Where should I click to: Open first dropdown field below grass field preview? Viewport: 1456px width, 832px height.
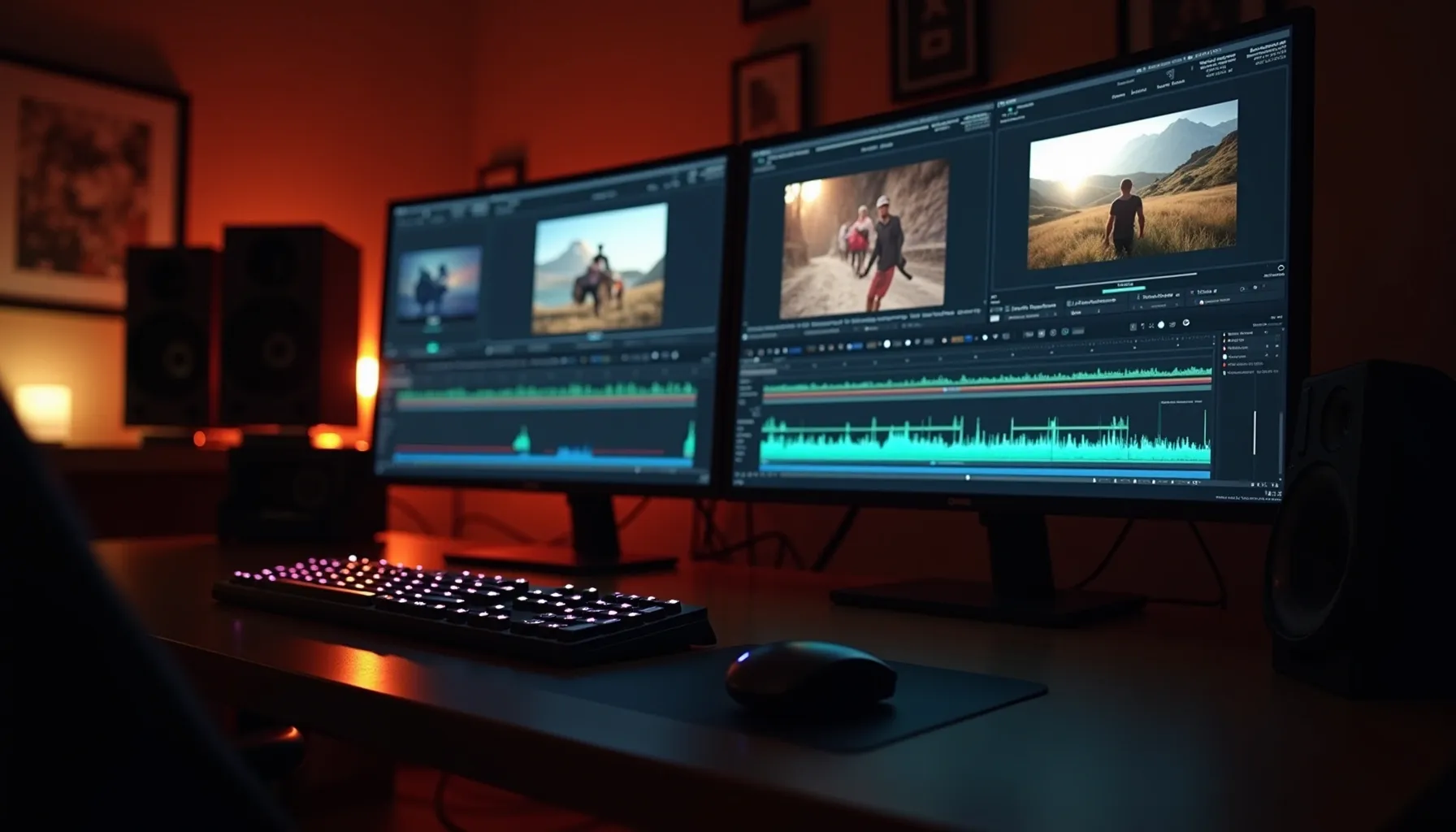point(1030,308)
